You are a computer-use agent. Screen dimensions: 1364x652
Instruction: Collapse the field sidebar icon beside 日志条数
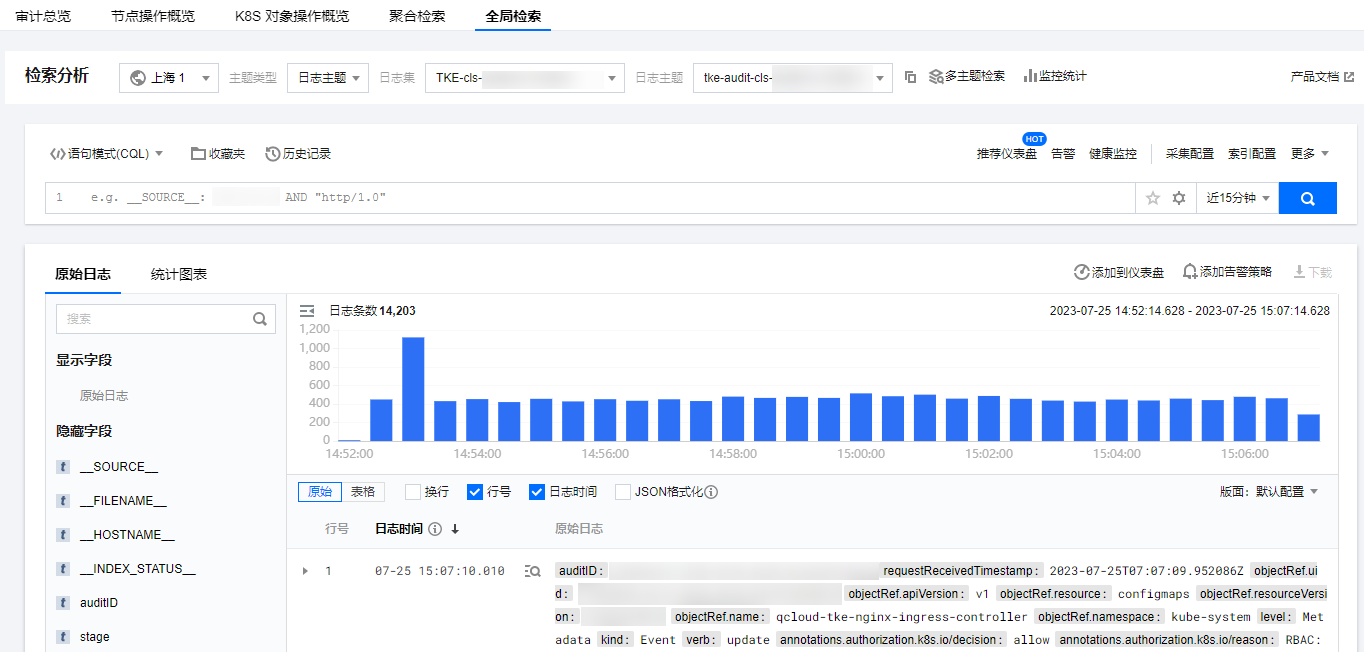[x=307, y=311]
